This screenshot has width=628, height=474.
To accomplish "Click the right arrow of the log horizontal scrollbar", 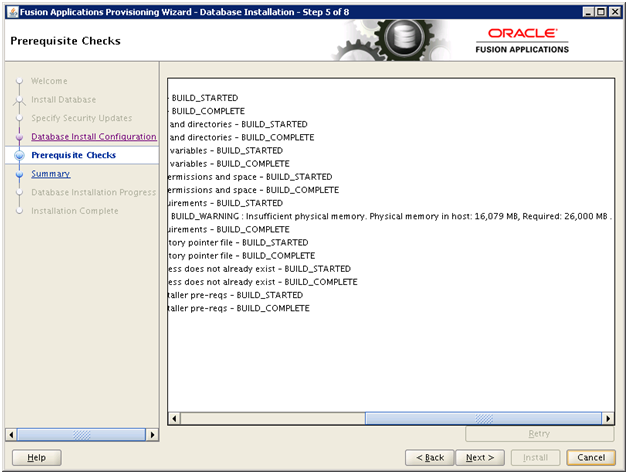I will (x=608, y=419).
